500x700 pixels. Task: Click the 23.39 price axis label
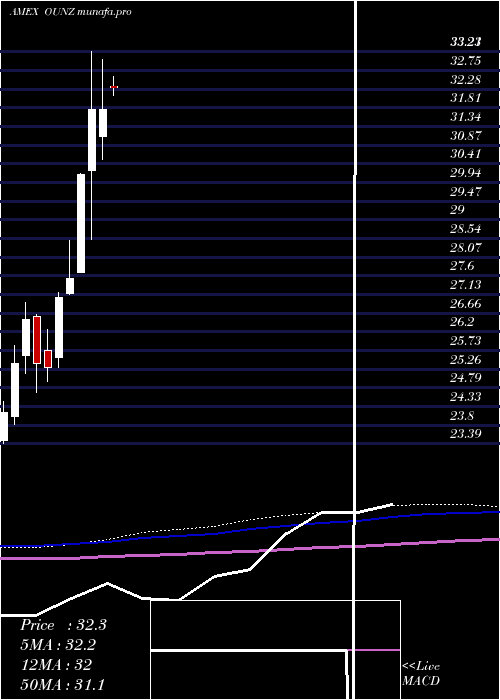(x=466, y=433)
